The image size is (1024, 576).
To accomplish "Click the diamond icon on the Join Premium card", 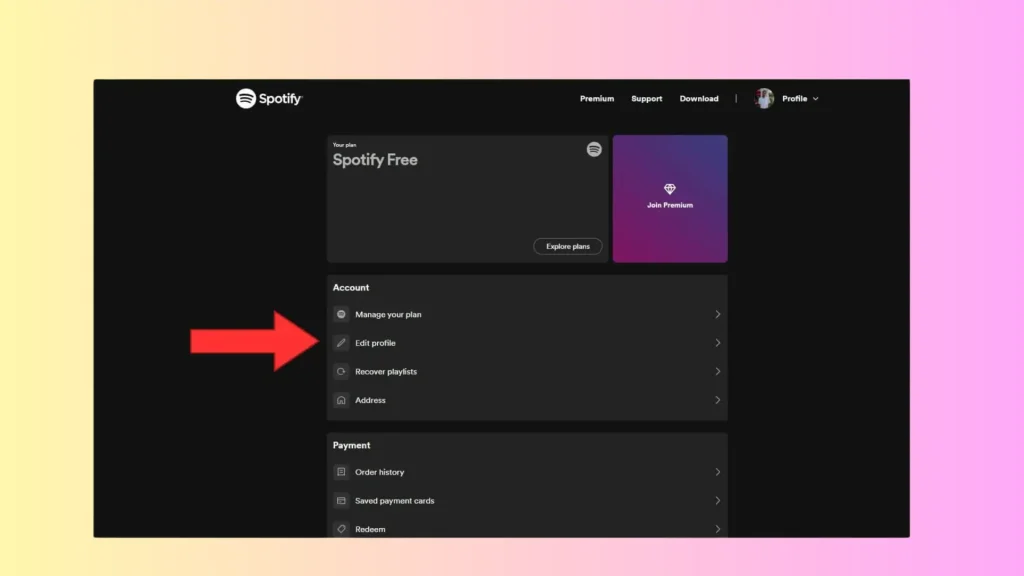I will [x=669, y=189].
